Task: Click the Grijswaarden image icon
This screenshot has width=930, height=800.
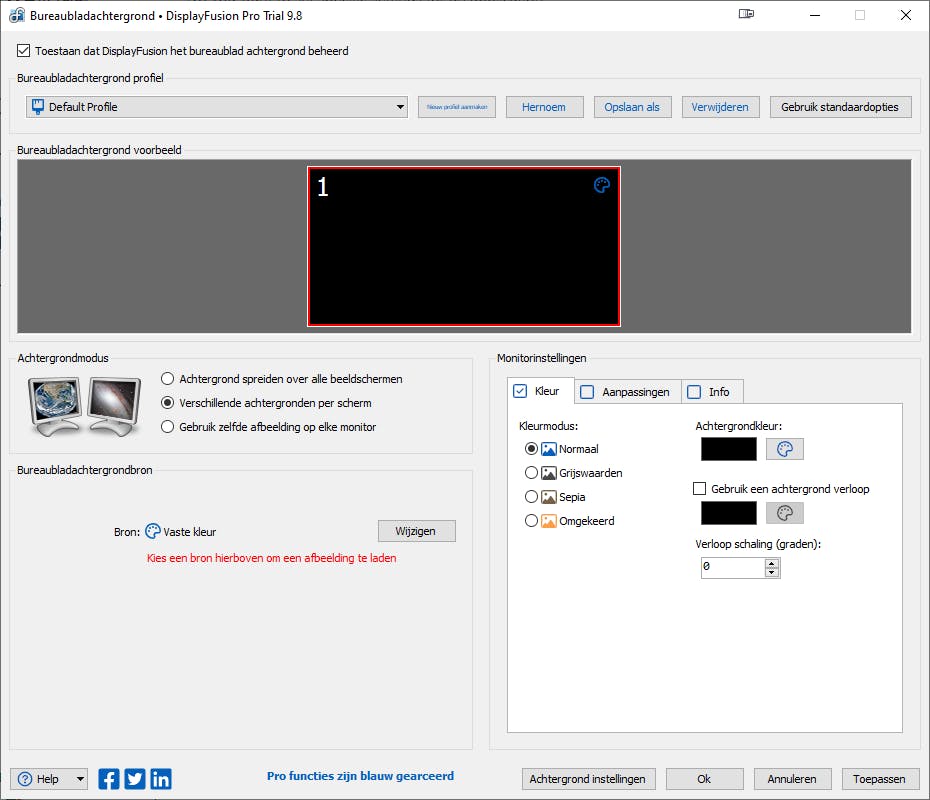Action: tap(549, 473)
